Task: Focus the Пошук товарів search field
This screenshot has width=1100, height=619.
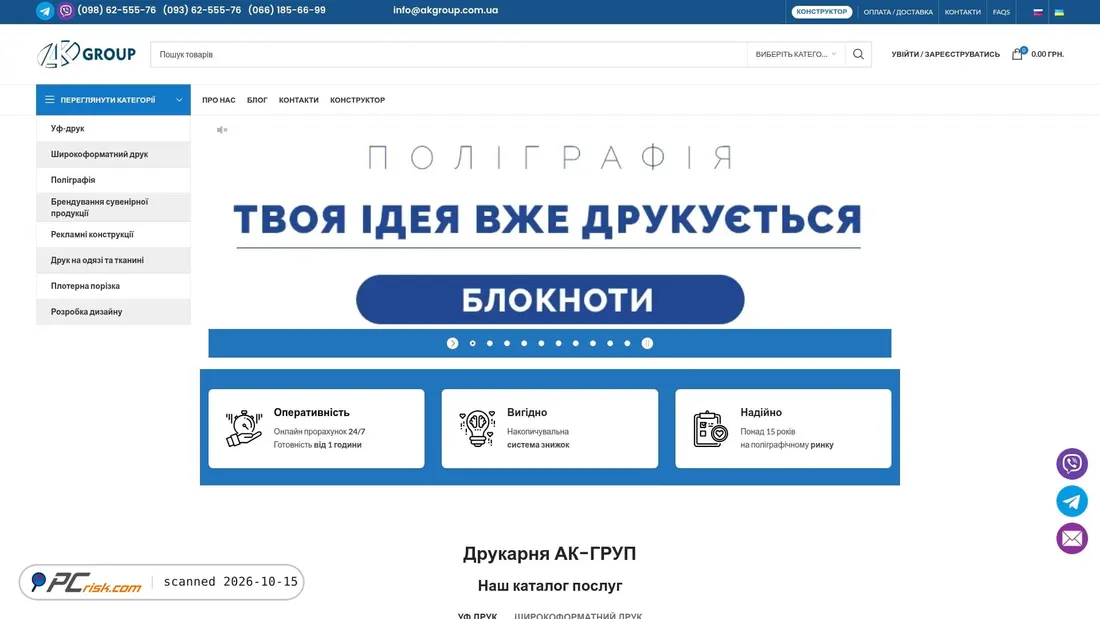Action: [449, 54]
